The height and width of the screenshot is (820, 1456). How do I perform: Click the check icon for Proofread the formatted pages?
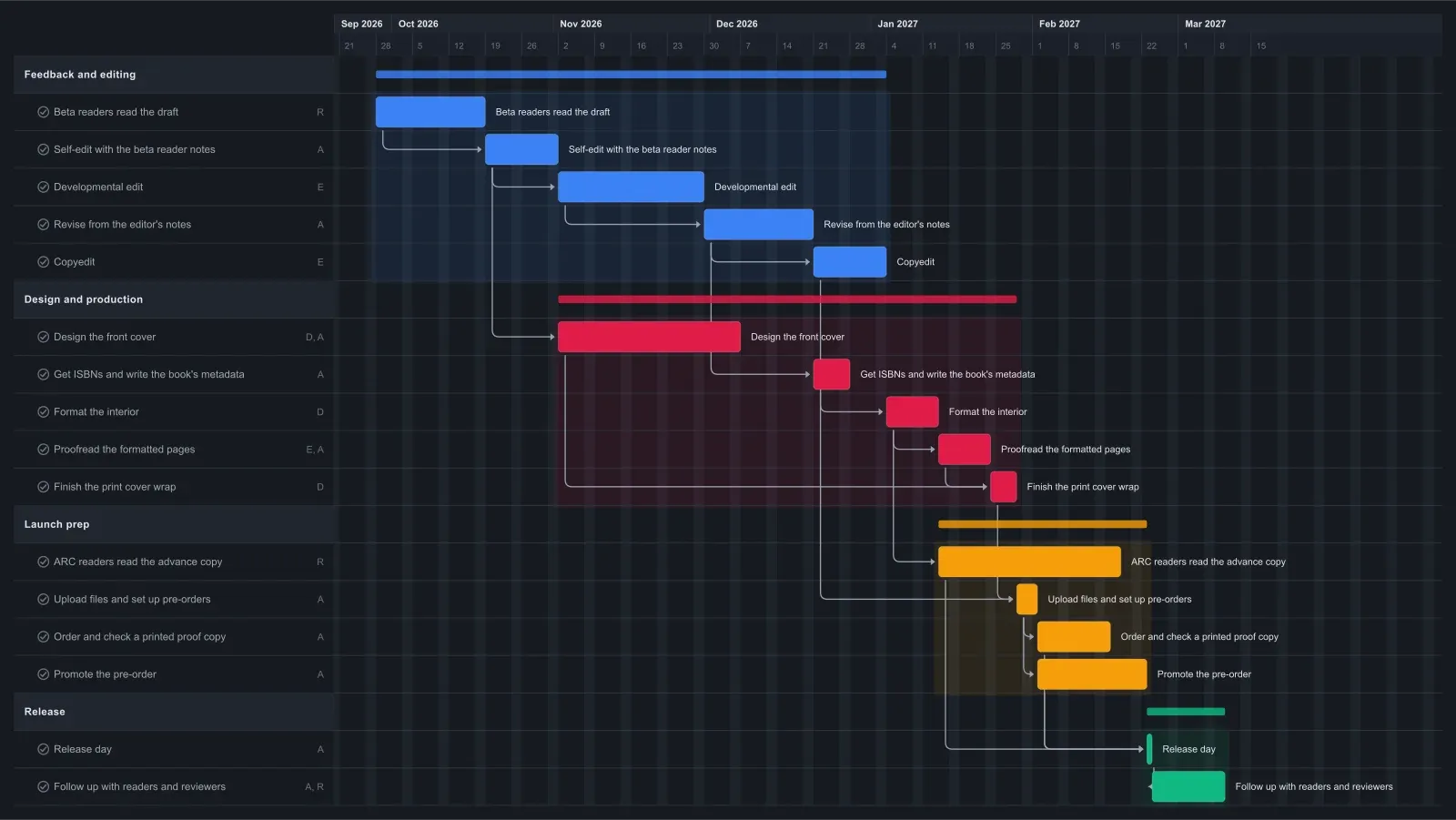tap(43, 450)
